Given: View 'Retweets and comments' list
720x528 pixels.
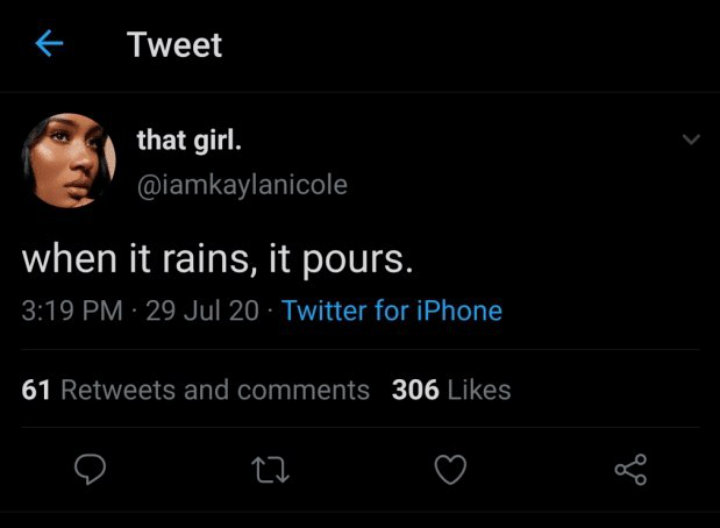Looking at the screenshot, I should coord(215,390).
